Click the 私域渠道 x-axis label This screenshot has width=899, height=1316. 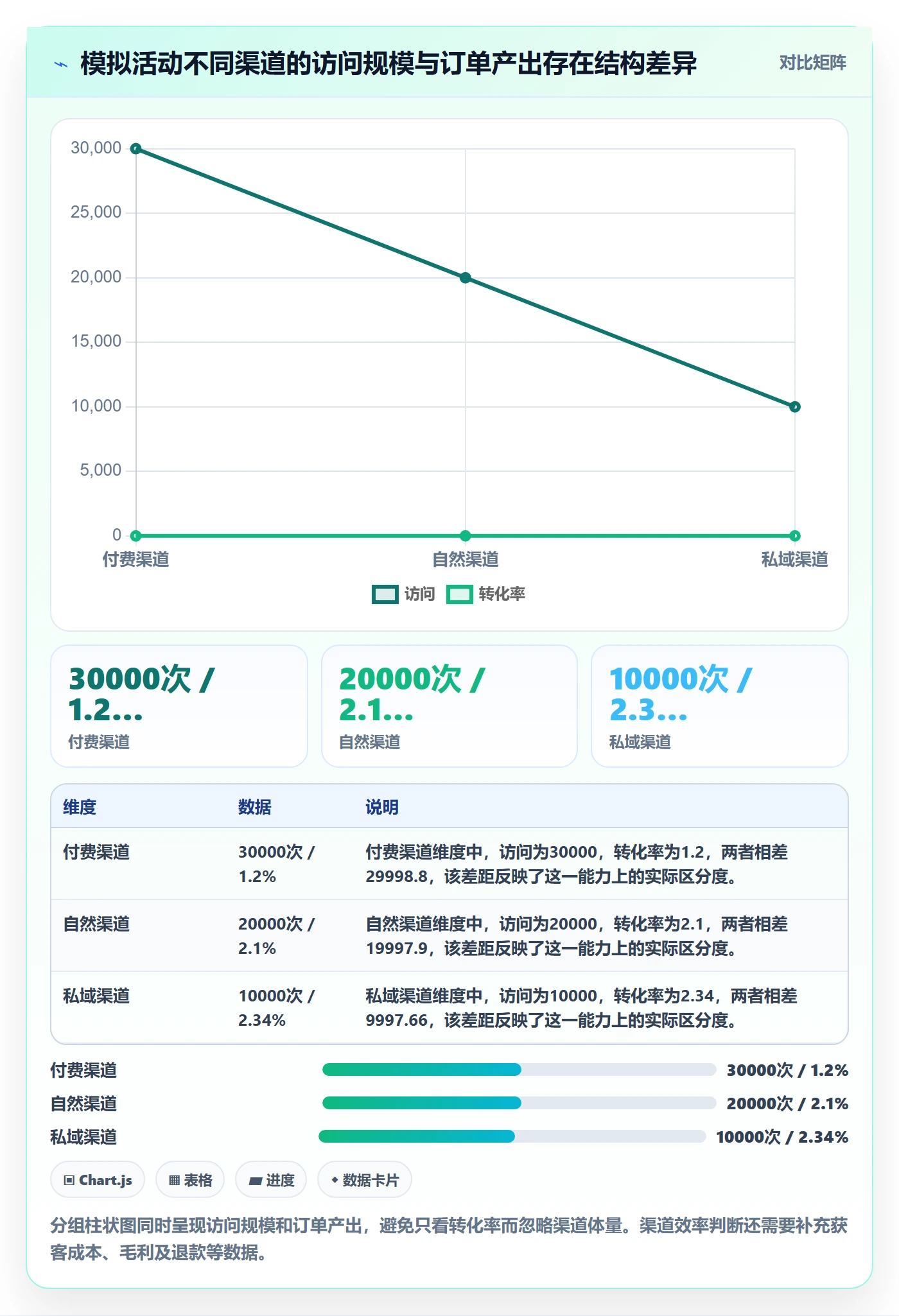coord(795,560)
